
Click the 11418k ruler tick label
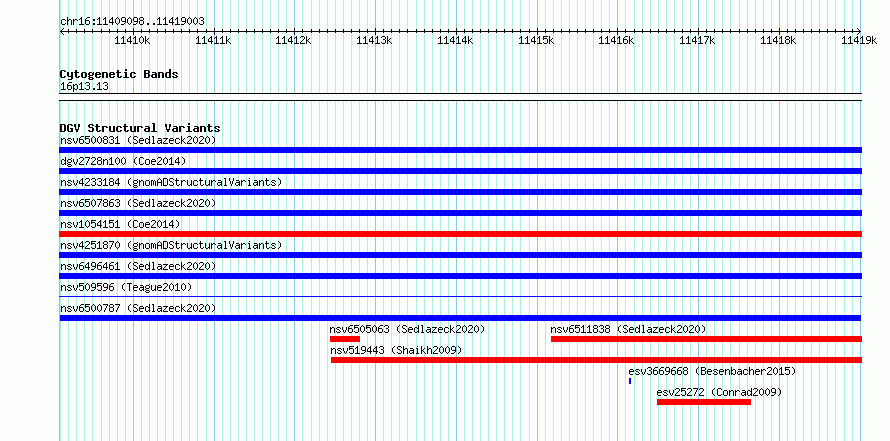pyautogui.click(x=778, y=40)
